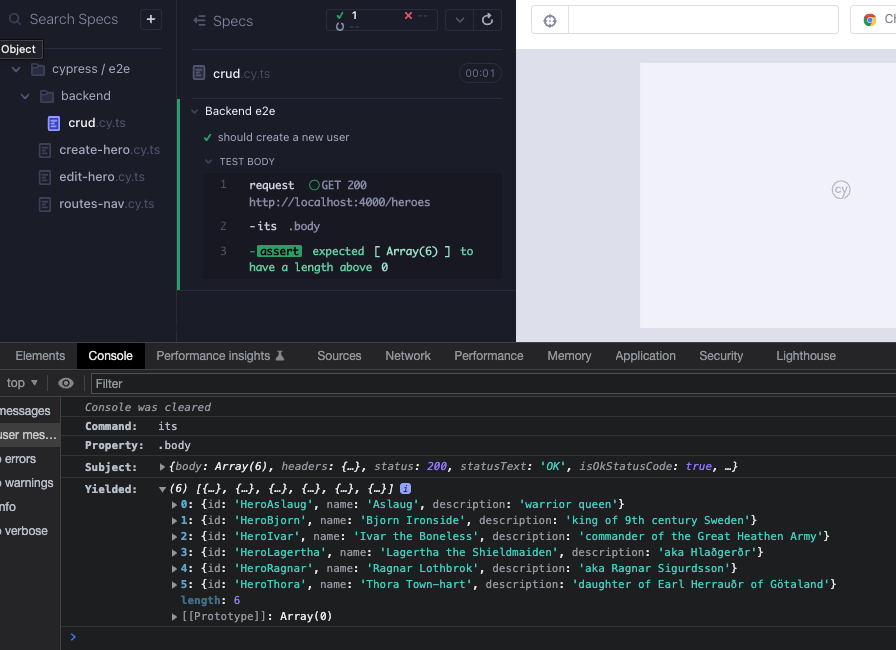Expand array item 5 HeroThora
Image resolution: width=896 pixels, height=650 pixels.
tap(174, 584)
